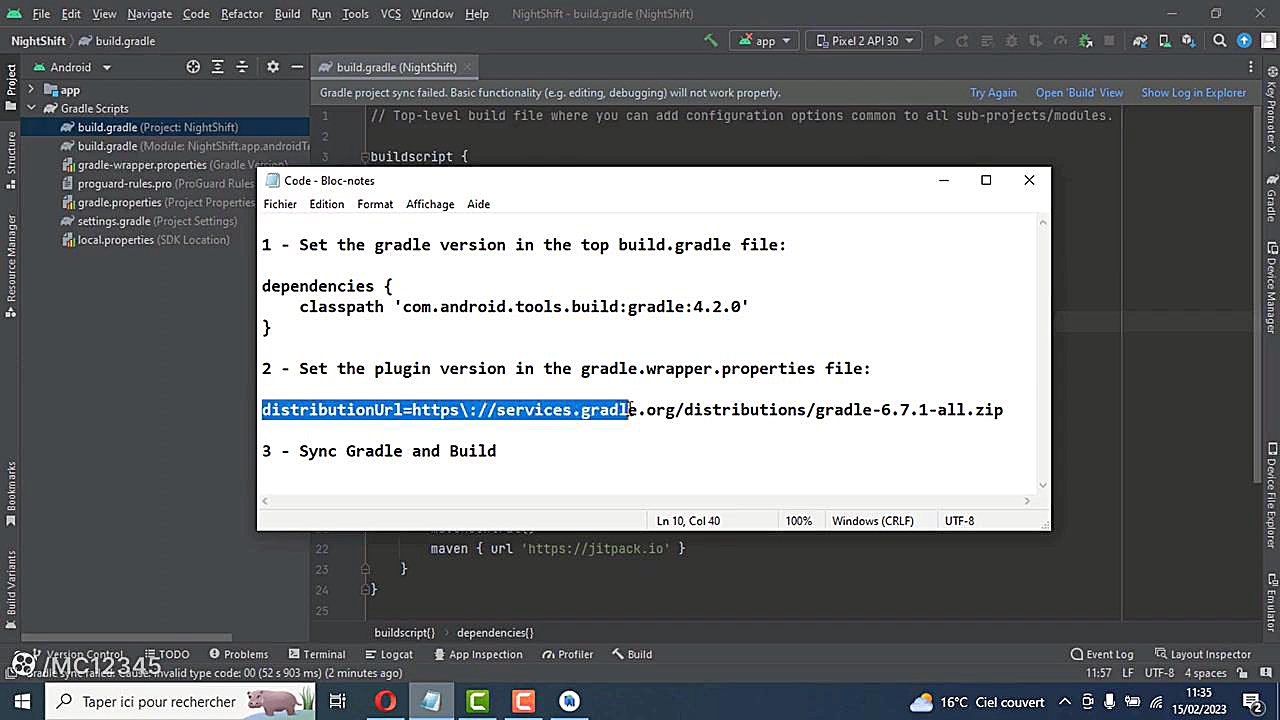Open the Refactor menu in Android Studio
Image resolution: width=1280 pixels, height=720 pixels.
(x=242, y=14)
